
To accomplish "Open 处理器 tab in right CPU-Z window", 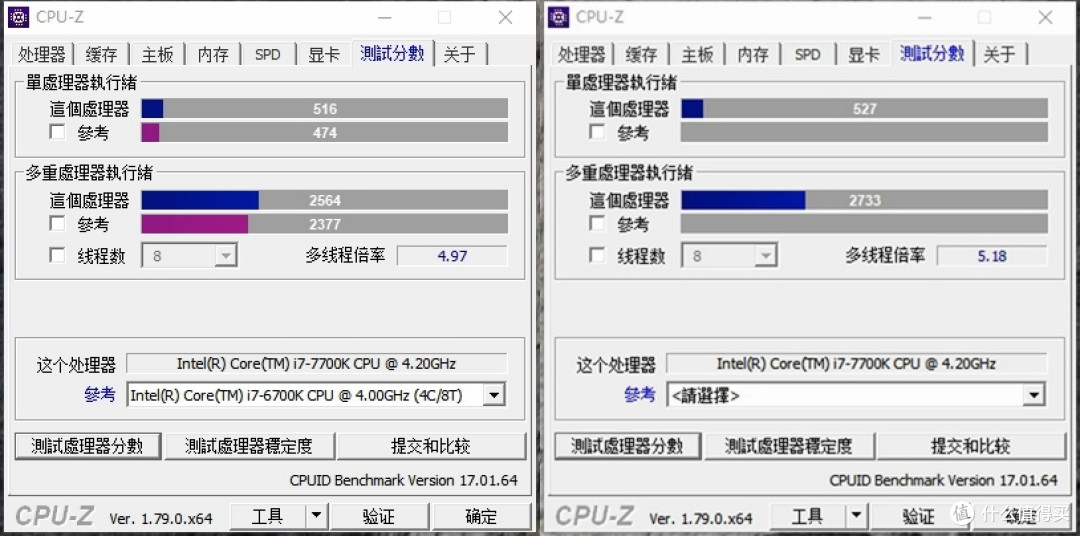I will click(x=581, y=54).
